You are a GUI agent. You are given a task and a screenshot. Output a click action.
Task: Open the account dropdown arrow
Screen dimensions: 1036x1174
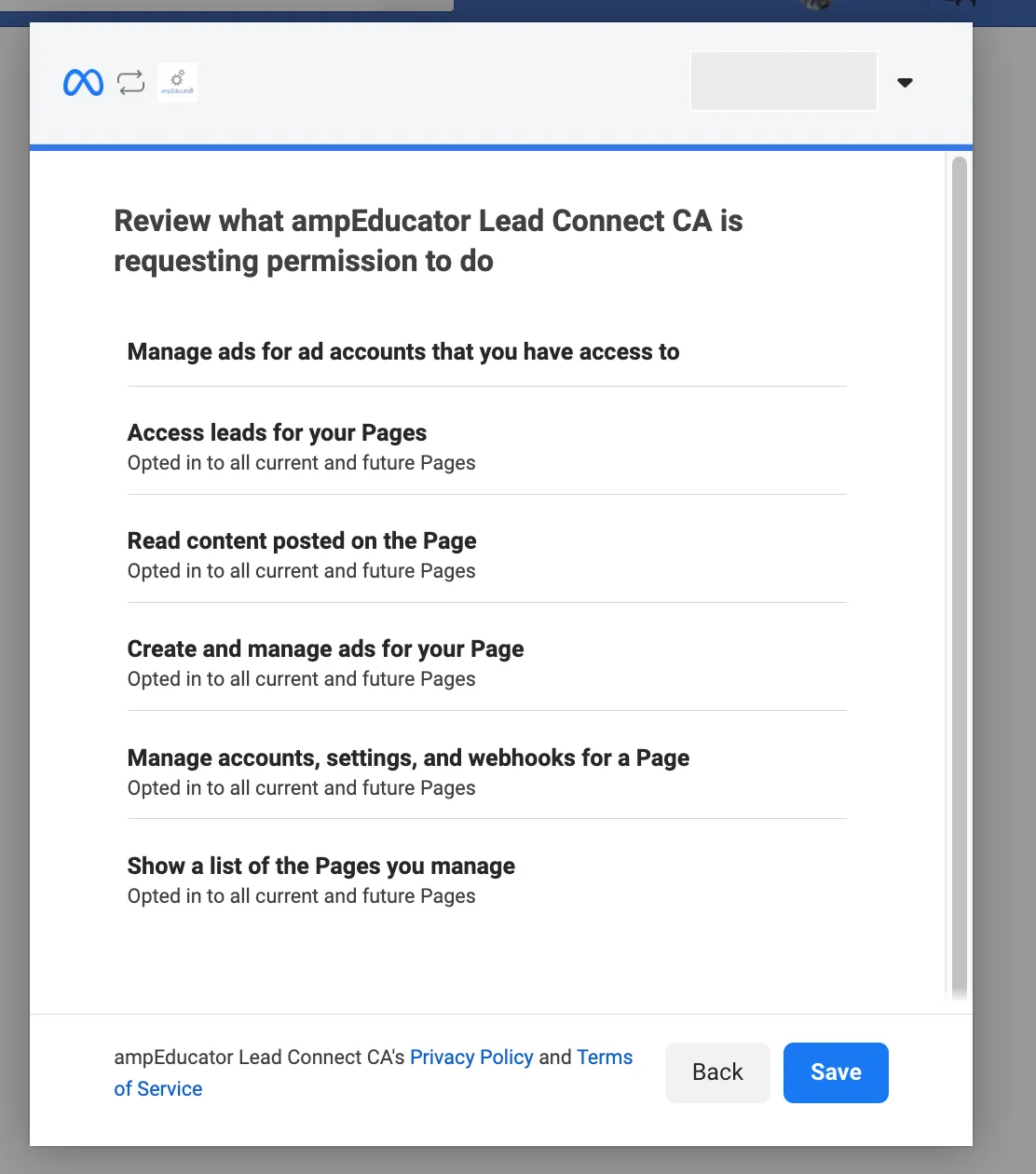point(905,83)
